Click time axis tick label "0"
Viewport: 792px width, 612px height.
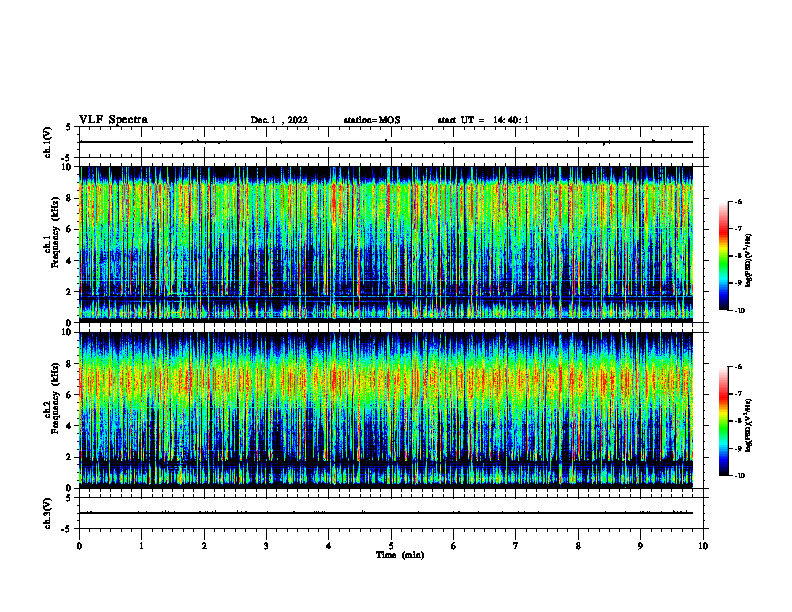(x=79, y=546)
